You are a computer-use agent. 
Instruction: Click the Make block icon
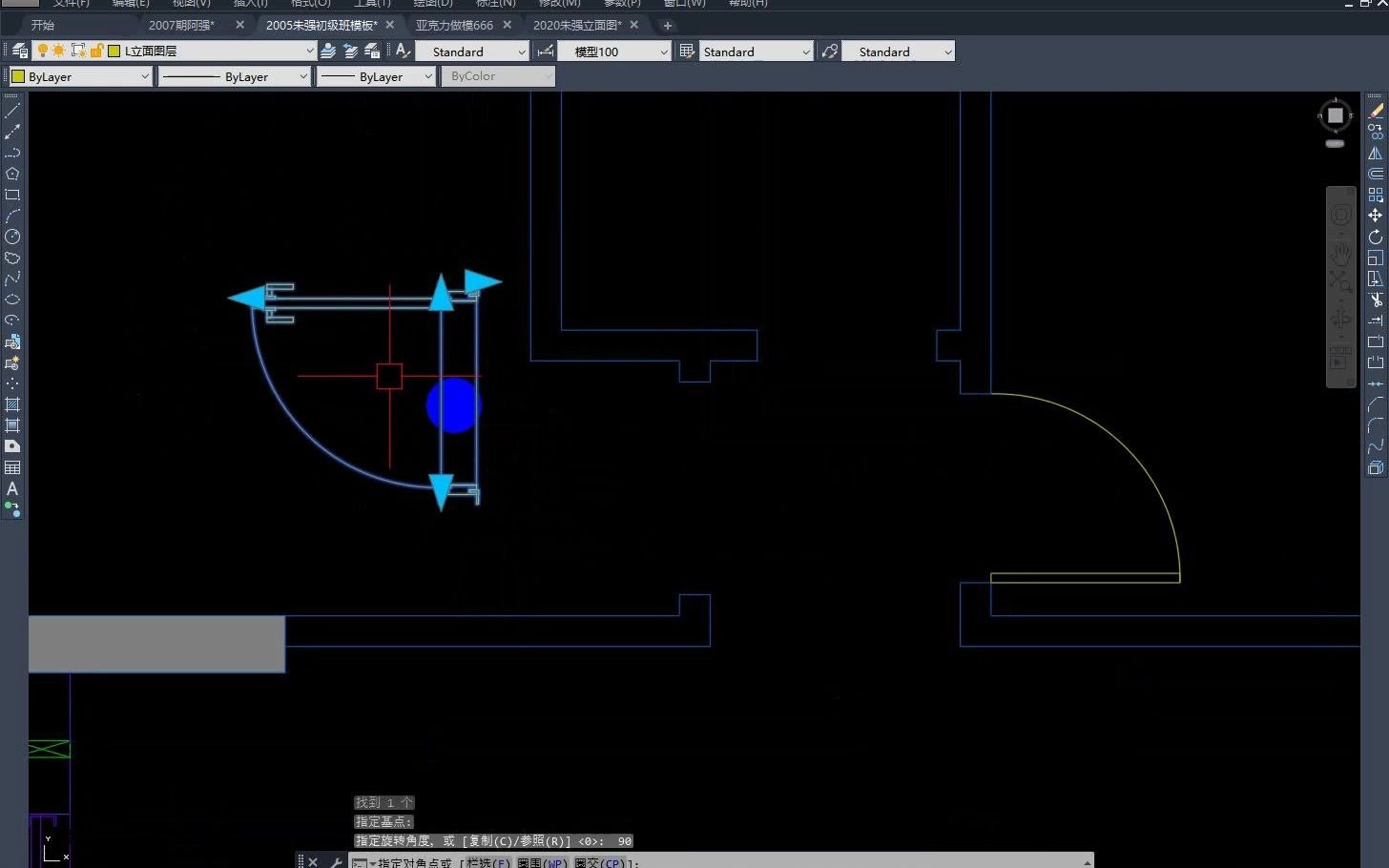[12, 362]
